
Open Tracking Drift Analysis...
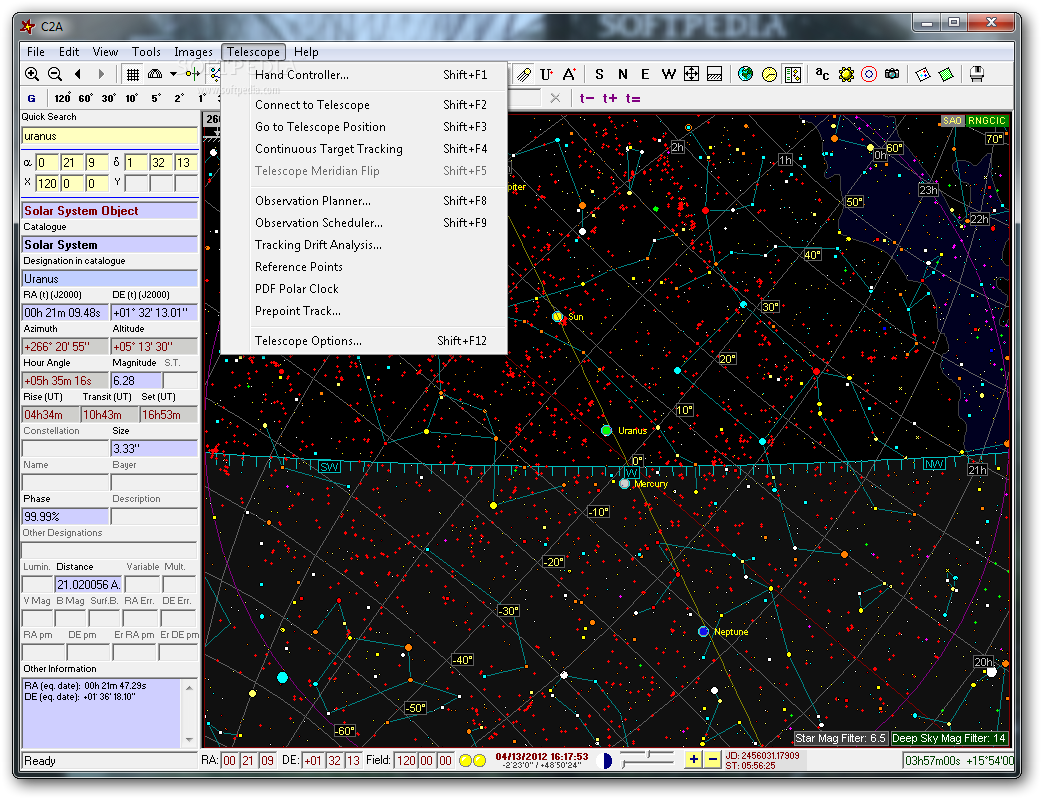tap(364, 245)
